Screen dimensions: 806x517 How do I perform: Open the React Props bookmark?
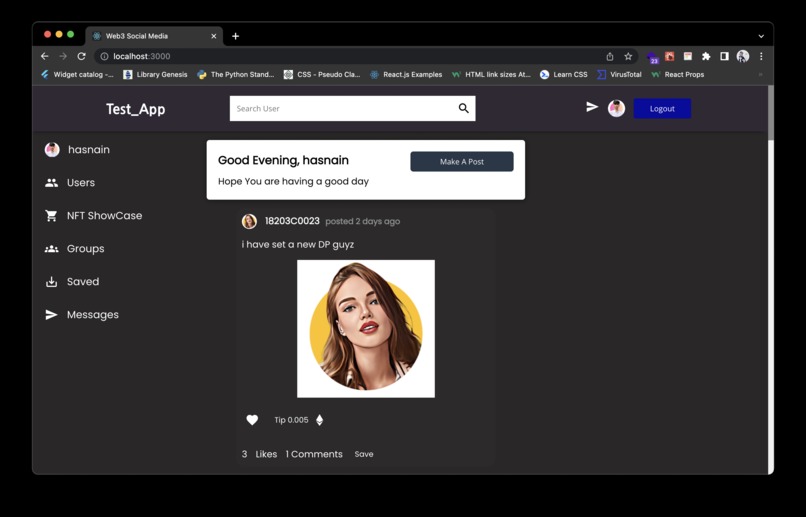point(677,75)
